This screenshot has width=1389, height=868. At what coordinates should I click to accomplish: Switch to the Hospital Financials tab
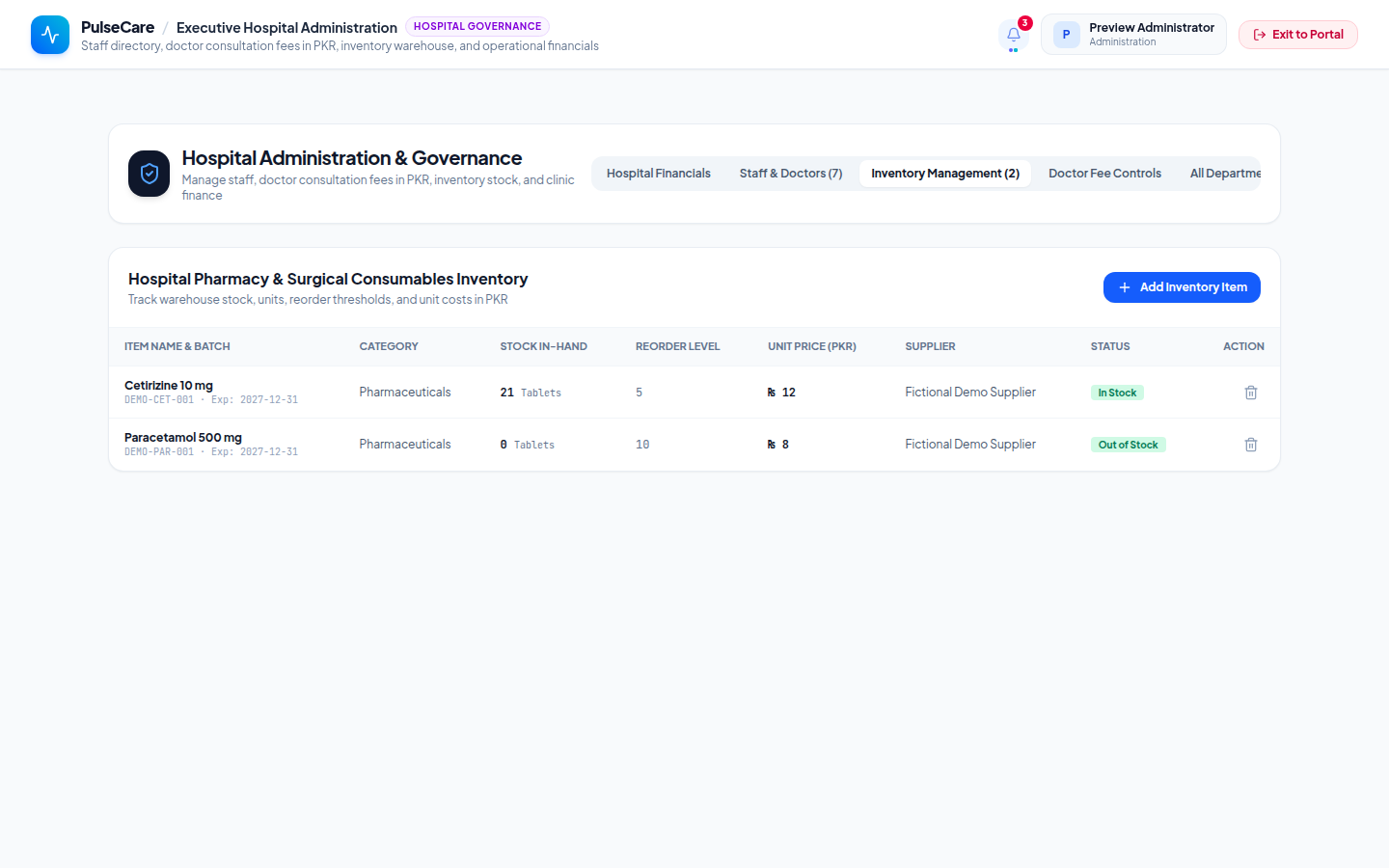(659, 174)
